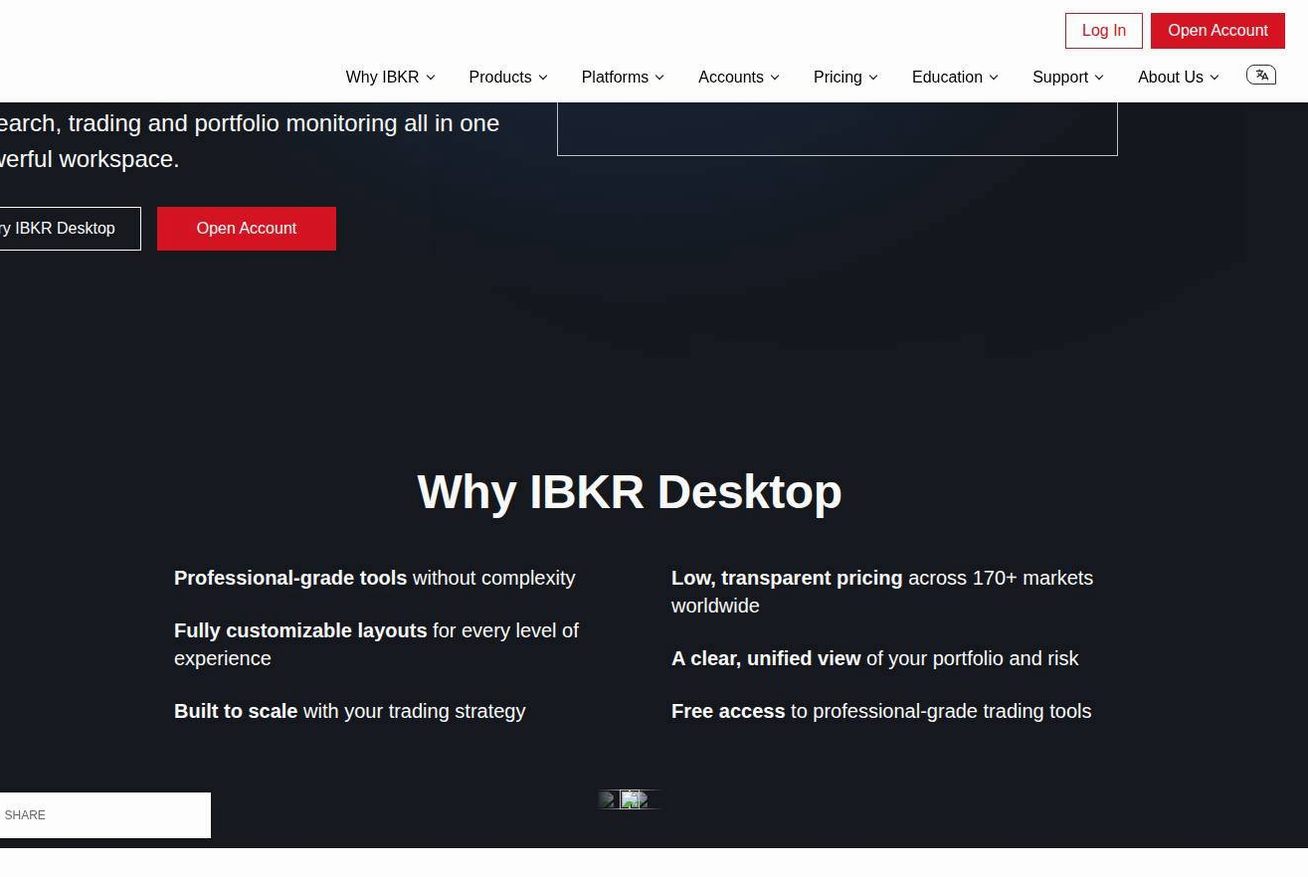
Task: Click the language selector icon
Action: [x=1261, y=75]
